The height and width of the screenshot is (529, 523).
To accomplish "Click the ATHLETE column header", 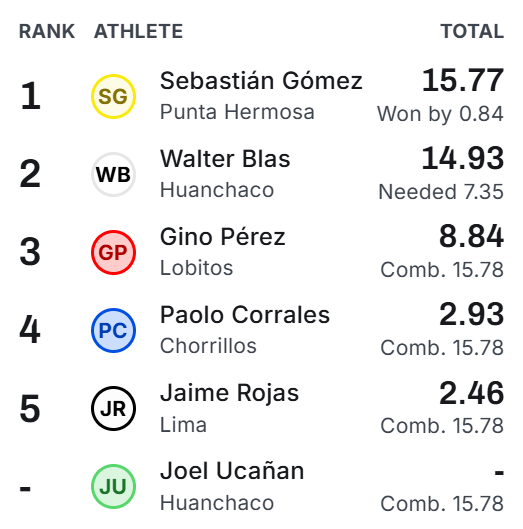I will point(138,31).
